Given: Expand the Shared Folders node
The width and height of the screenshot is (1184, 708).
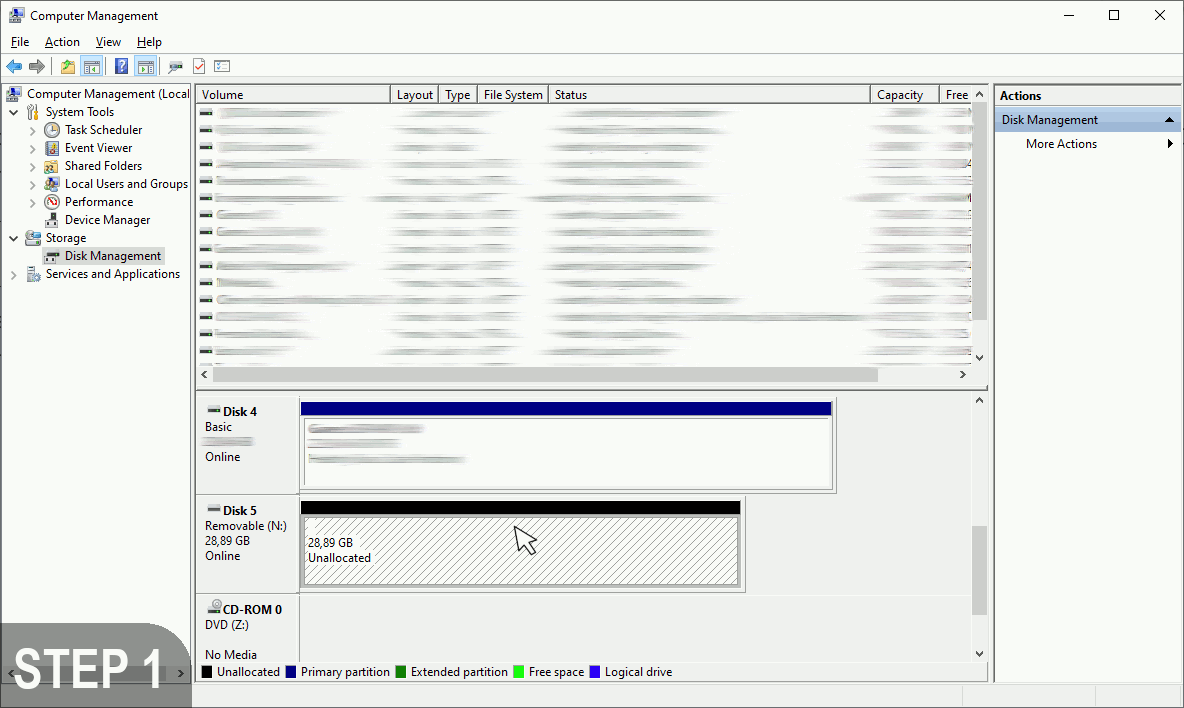Looking at the screenshot, I should tap(32, 167).
